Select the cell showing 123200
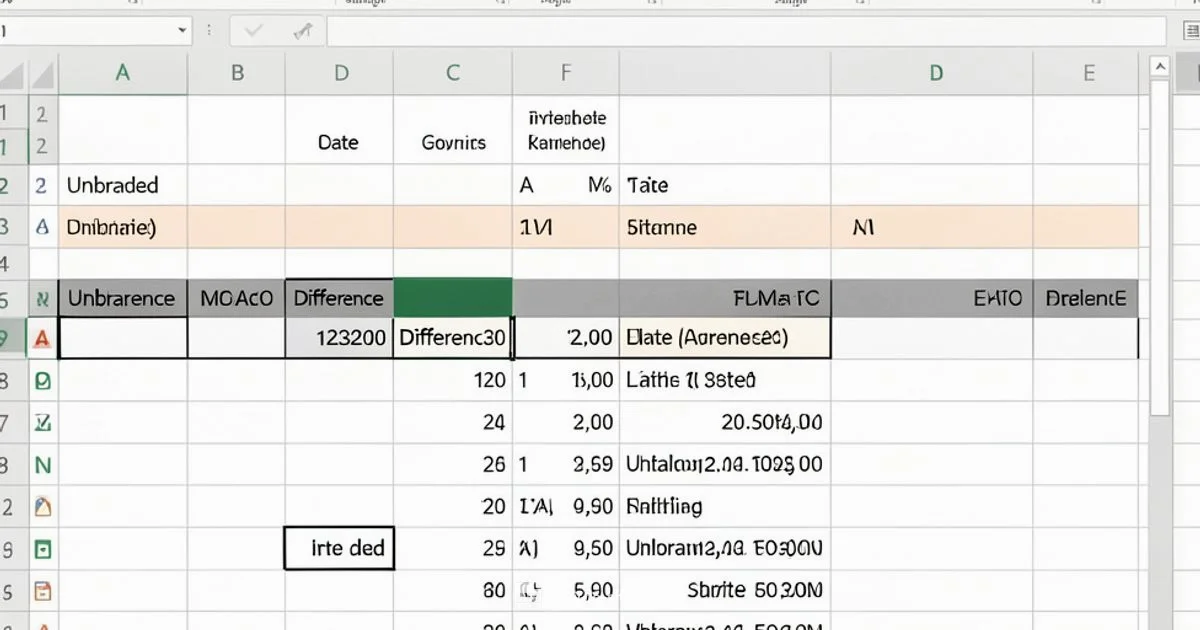Viewport: 1200px width, 630px height. (339, 337)
